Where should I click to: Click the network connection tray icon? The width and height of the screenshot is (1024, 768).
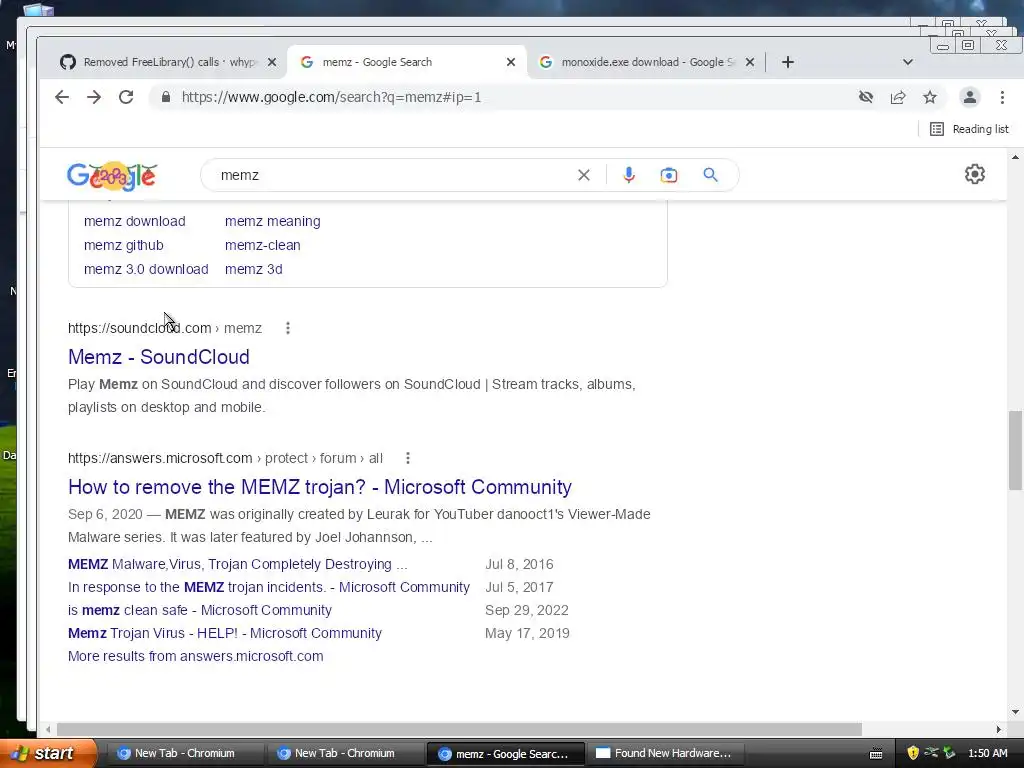pos(931,753)
